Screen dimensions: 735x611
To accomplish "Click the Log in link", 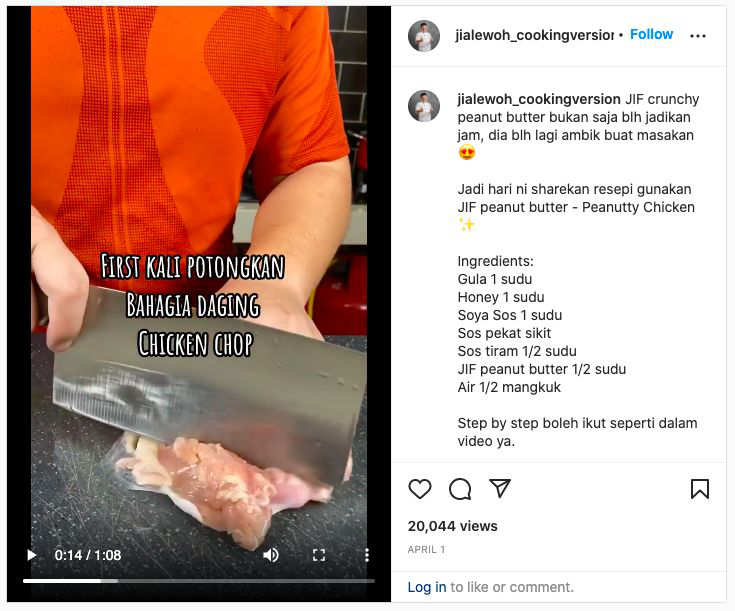I will pos(427,587).
